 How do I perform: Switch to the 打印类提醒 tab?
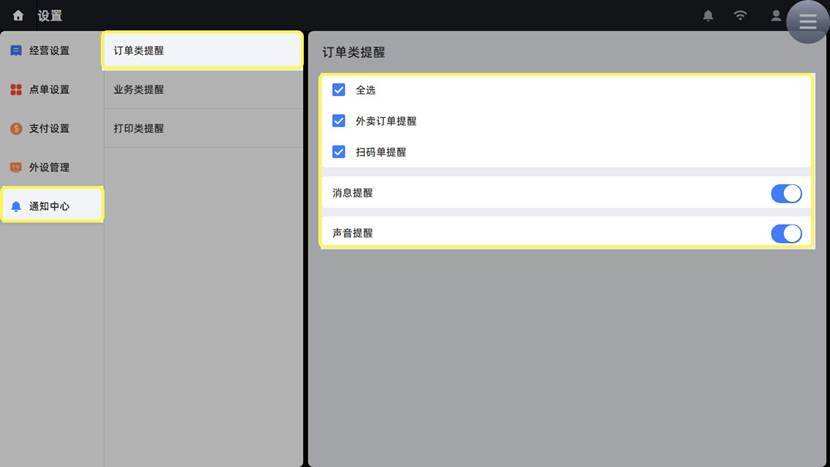tap(203, 128)
